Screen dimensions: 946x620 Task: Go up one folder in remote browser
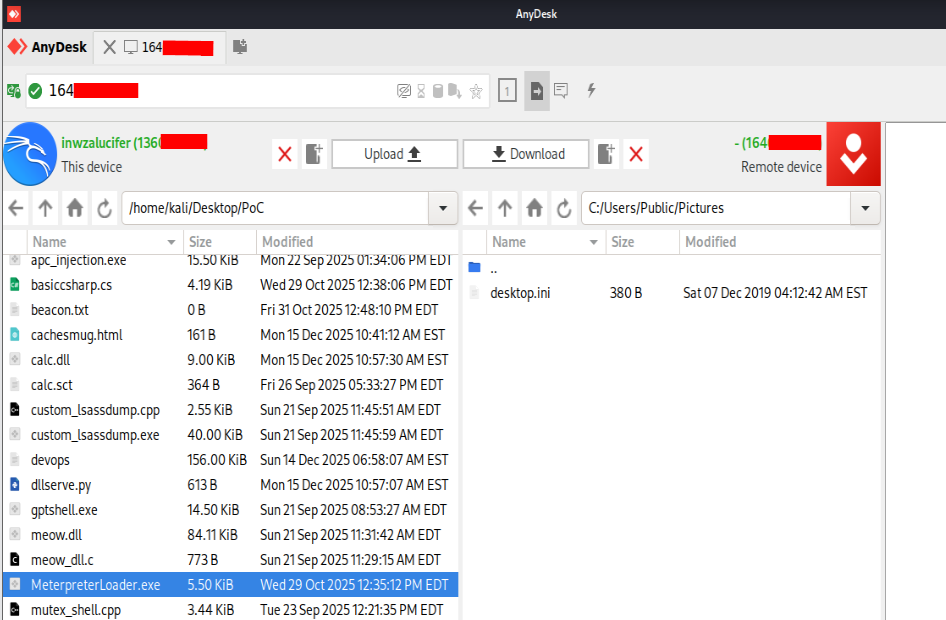(x=505, y=209)
